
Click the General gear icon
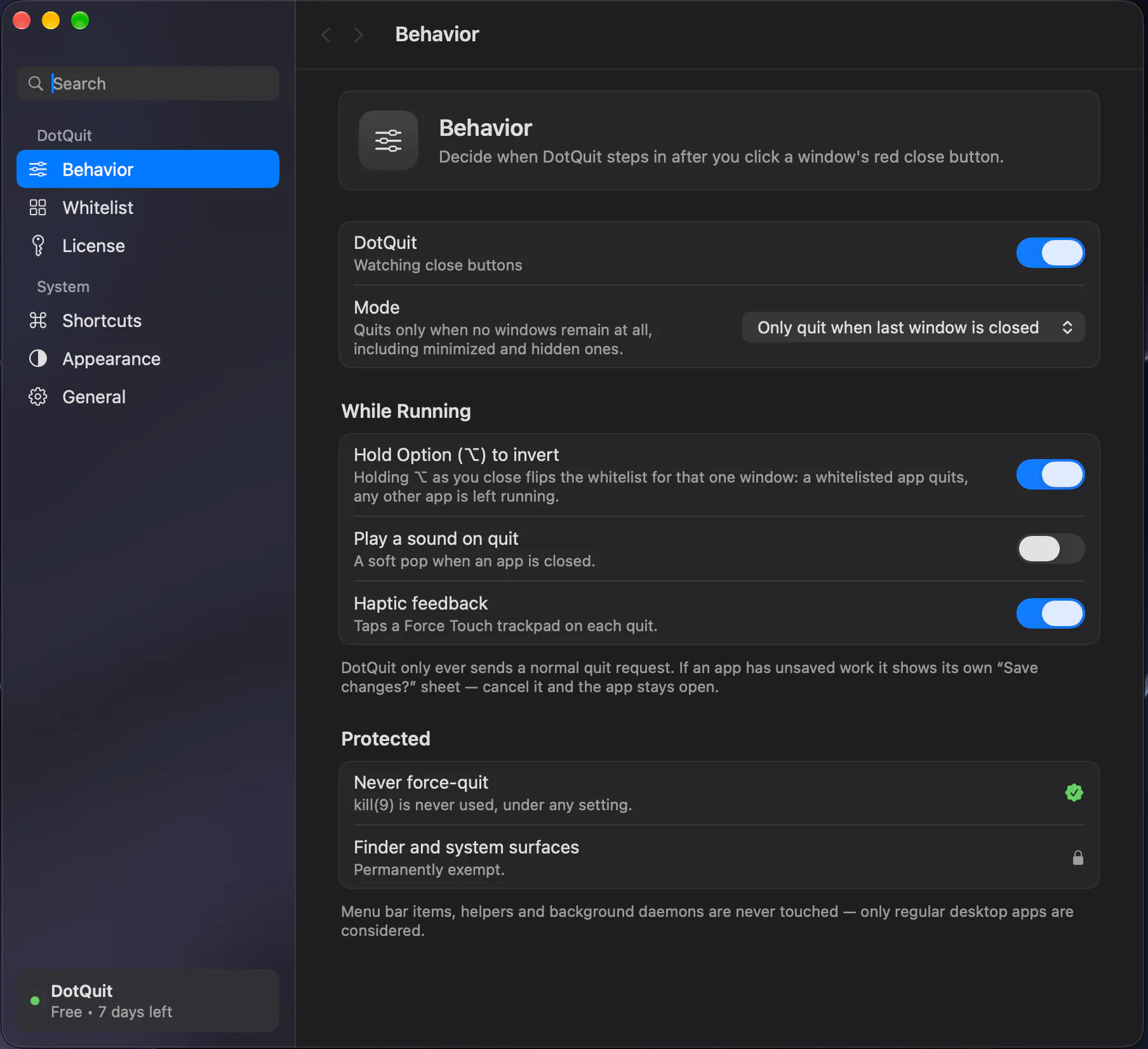(38, 396)
